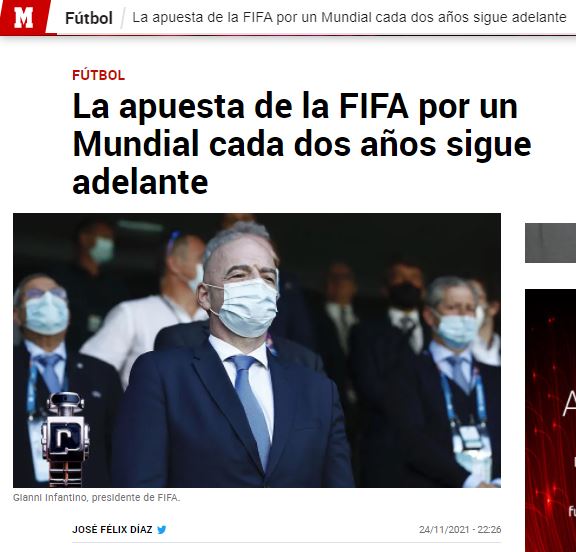Open Fútbol section in the top bar
Viewport: 576px width, 552px height.
(x=89, y=18)
